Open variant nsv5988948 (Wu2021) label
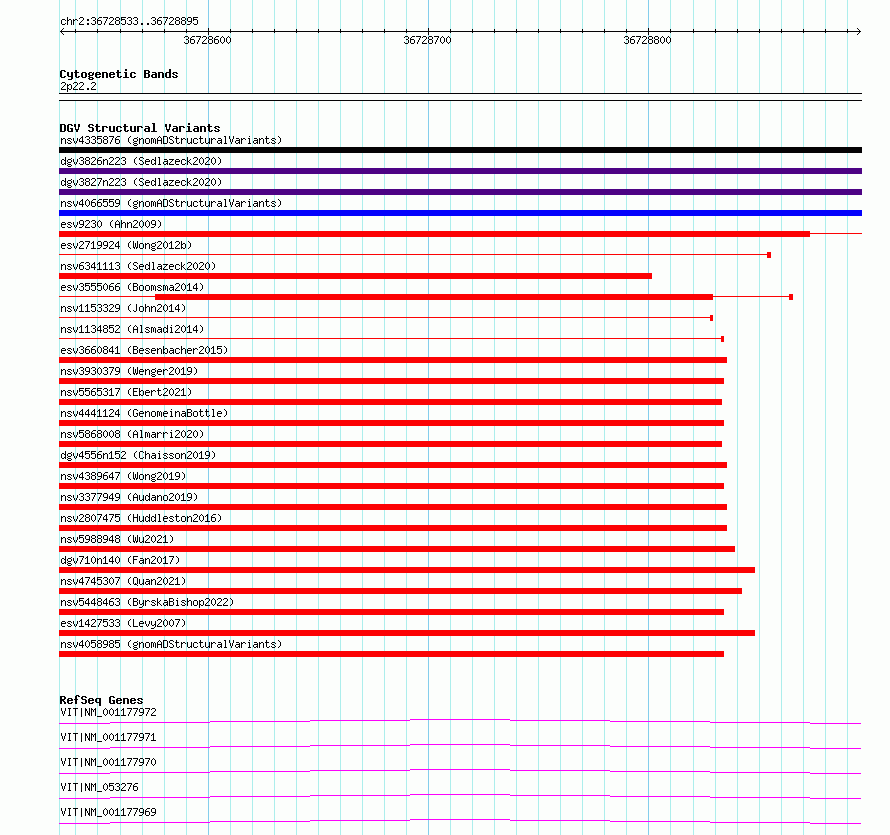The image size is (890, 835). 117,539
